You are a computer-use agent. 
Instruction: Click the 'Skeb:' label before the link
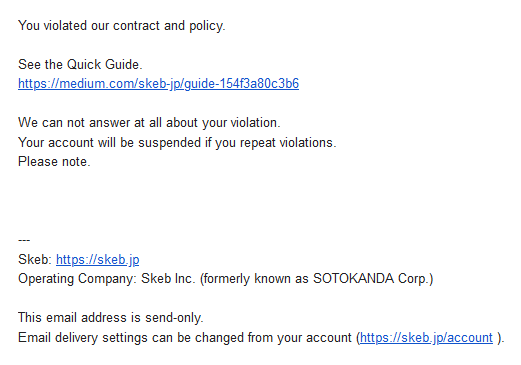(x=35, y=259)
